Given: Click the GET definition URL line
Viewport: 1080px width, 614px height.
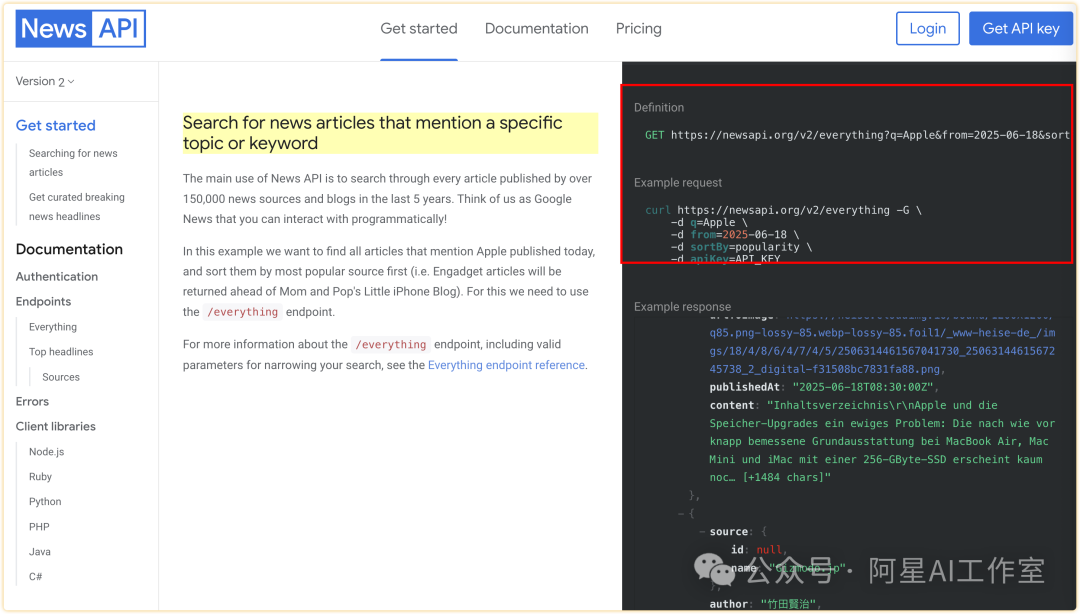Looking at the screenshot, I should point(857,135).
